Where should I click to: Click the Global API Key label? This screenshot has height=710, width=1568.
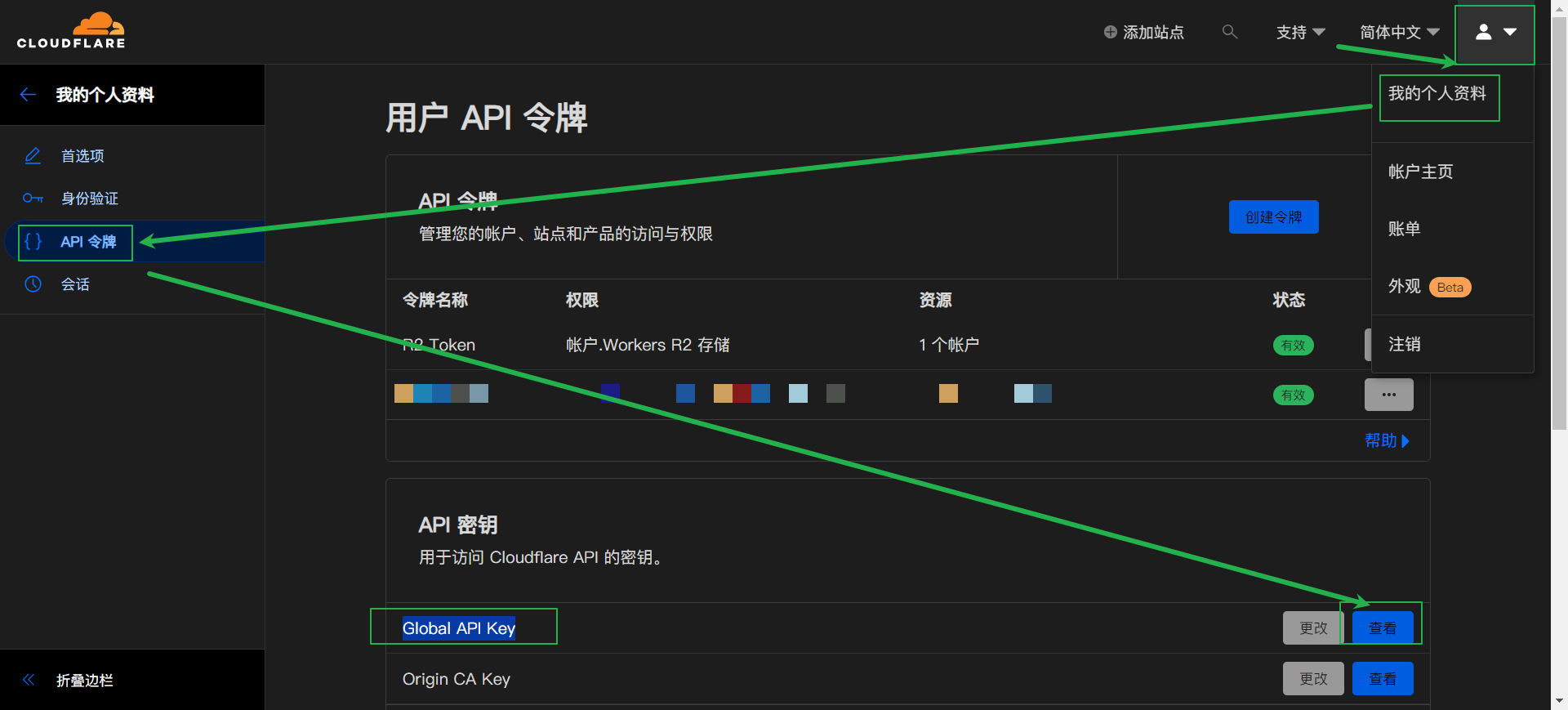click(x=459, y=627)
